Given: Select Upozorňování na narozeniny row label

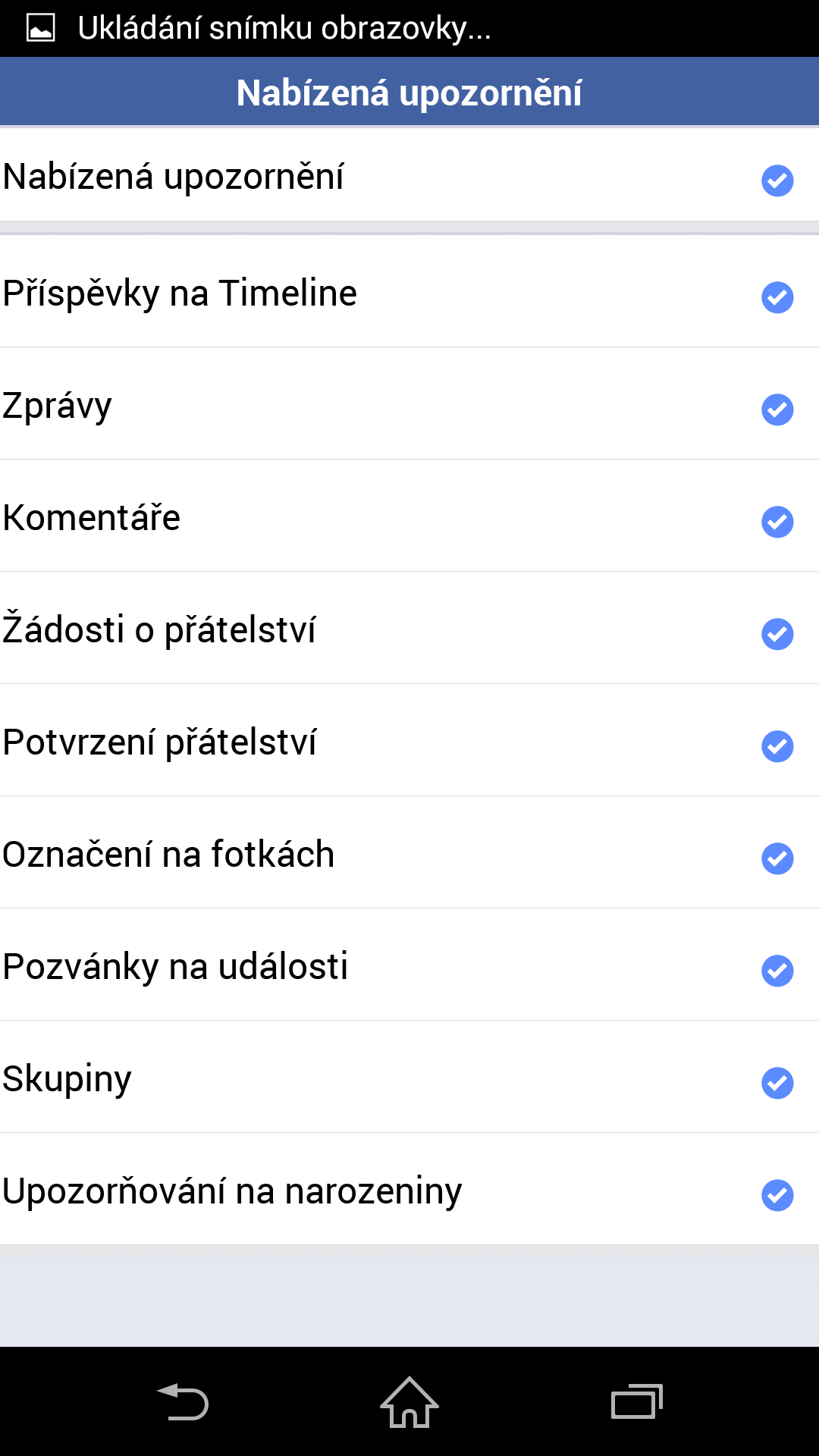Looking at the screenshot, I should 232,1192.
